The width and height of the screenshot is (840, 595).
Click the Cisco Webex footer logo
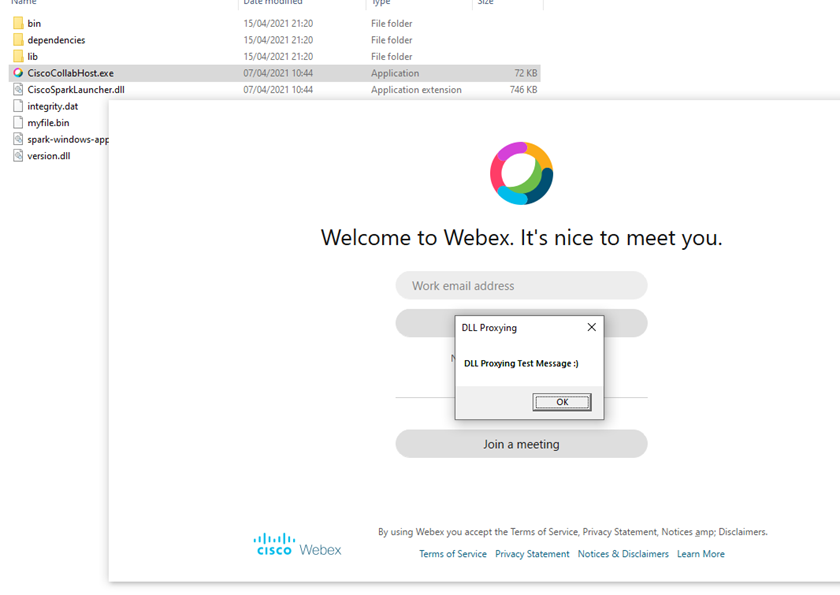pos(297,544)
